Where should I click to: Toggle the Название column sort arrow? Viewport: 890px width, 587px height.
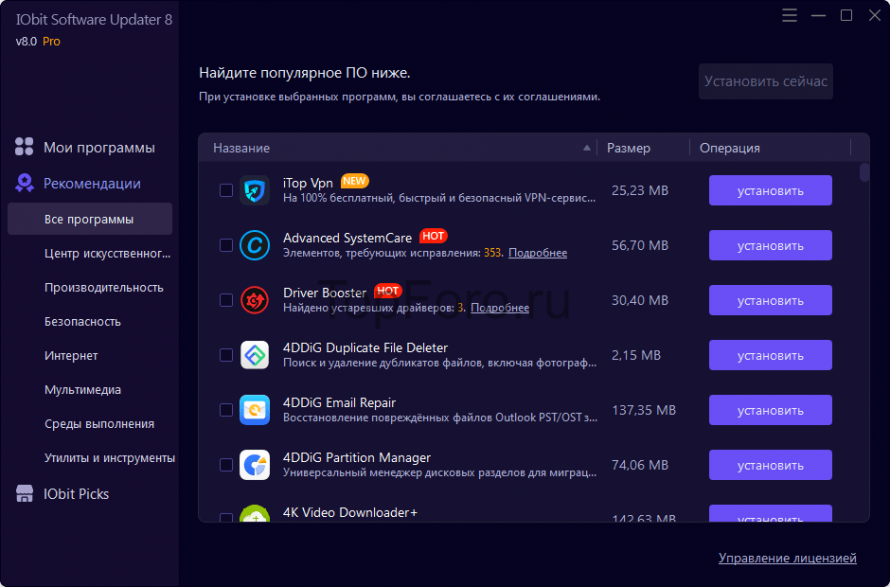(x=586, y=148)
